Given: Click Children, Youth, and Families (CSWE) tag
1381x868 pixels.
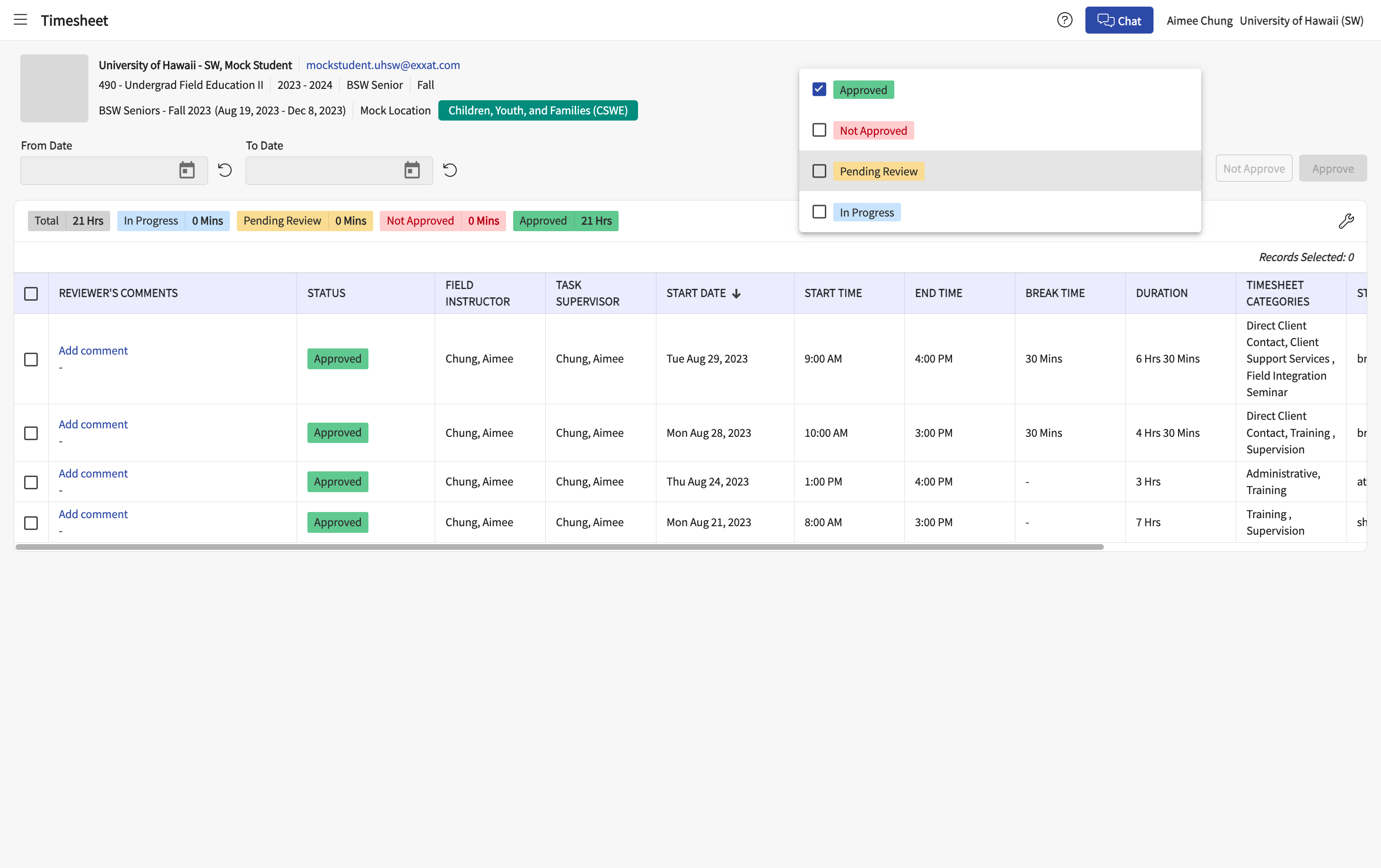Looking at the screenshot, I should pos(537,110).
